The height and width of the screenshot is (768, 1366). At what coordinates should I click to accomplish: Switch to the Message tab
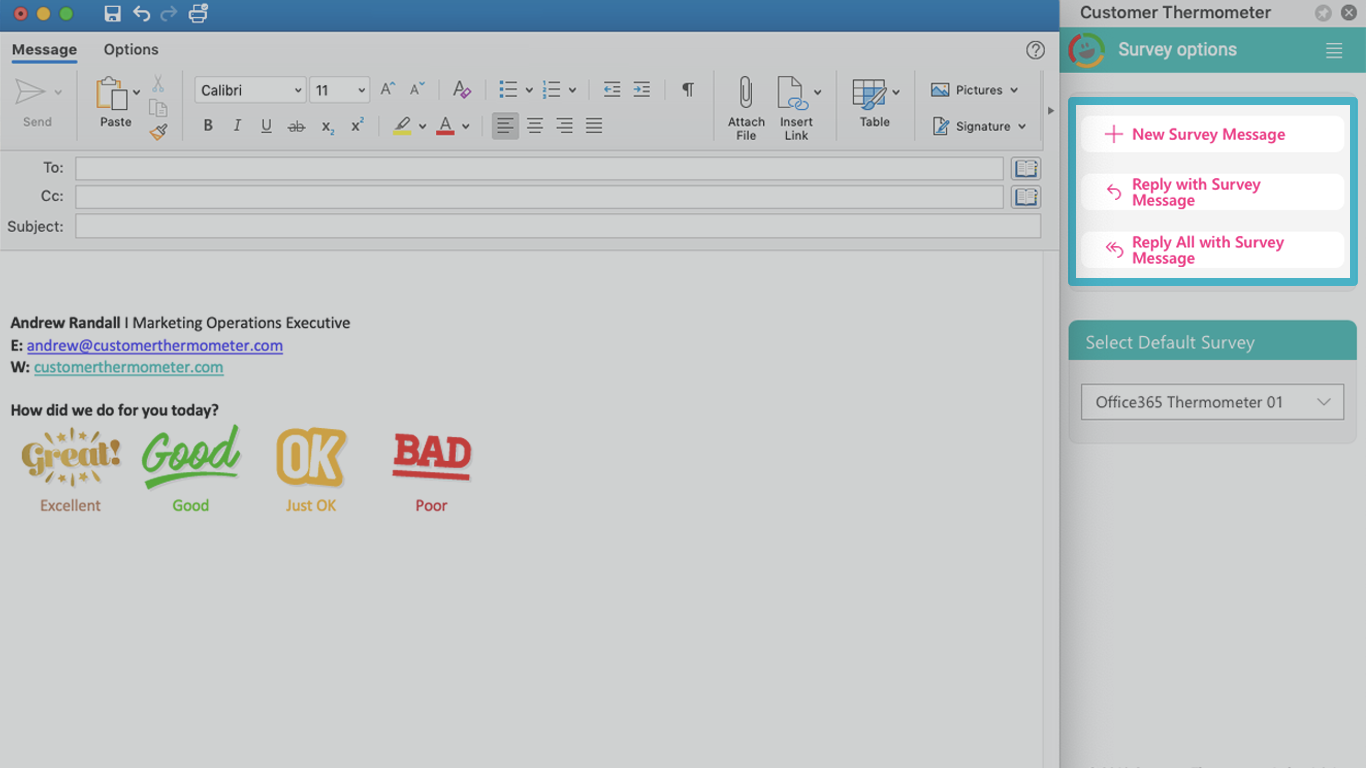(x=44, y=50)
